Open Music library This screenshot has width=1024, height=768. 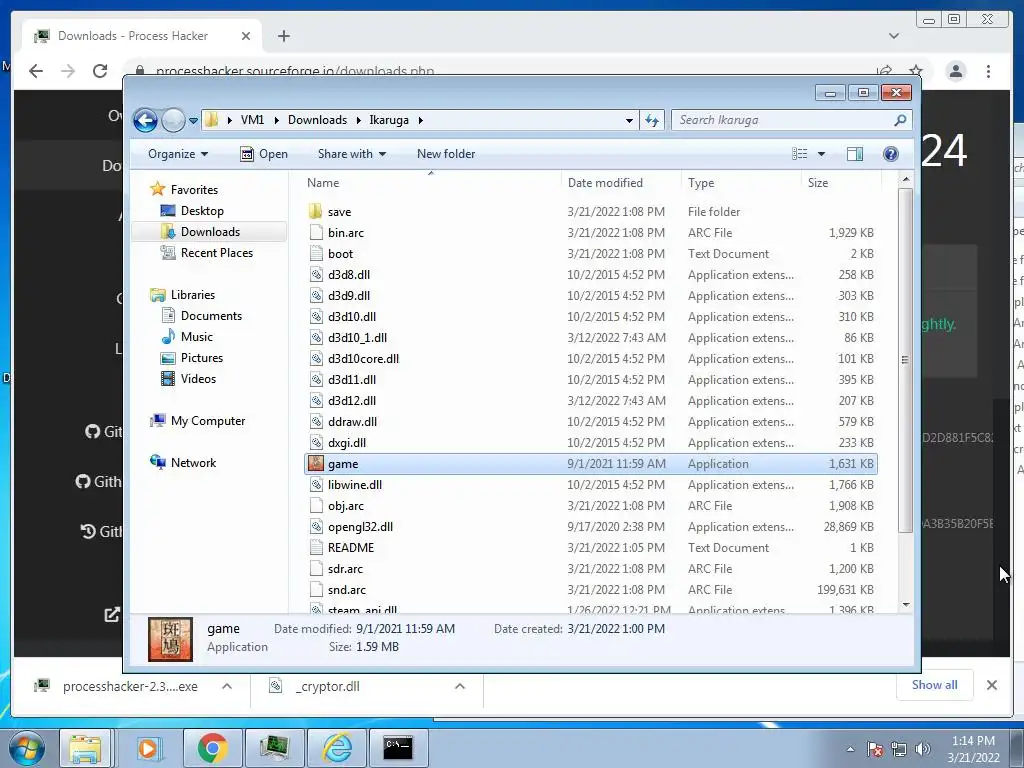click(x=197, y=337)
